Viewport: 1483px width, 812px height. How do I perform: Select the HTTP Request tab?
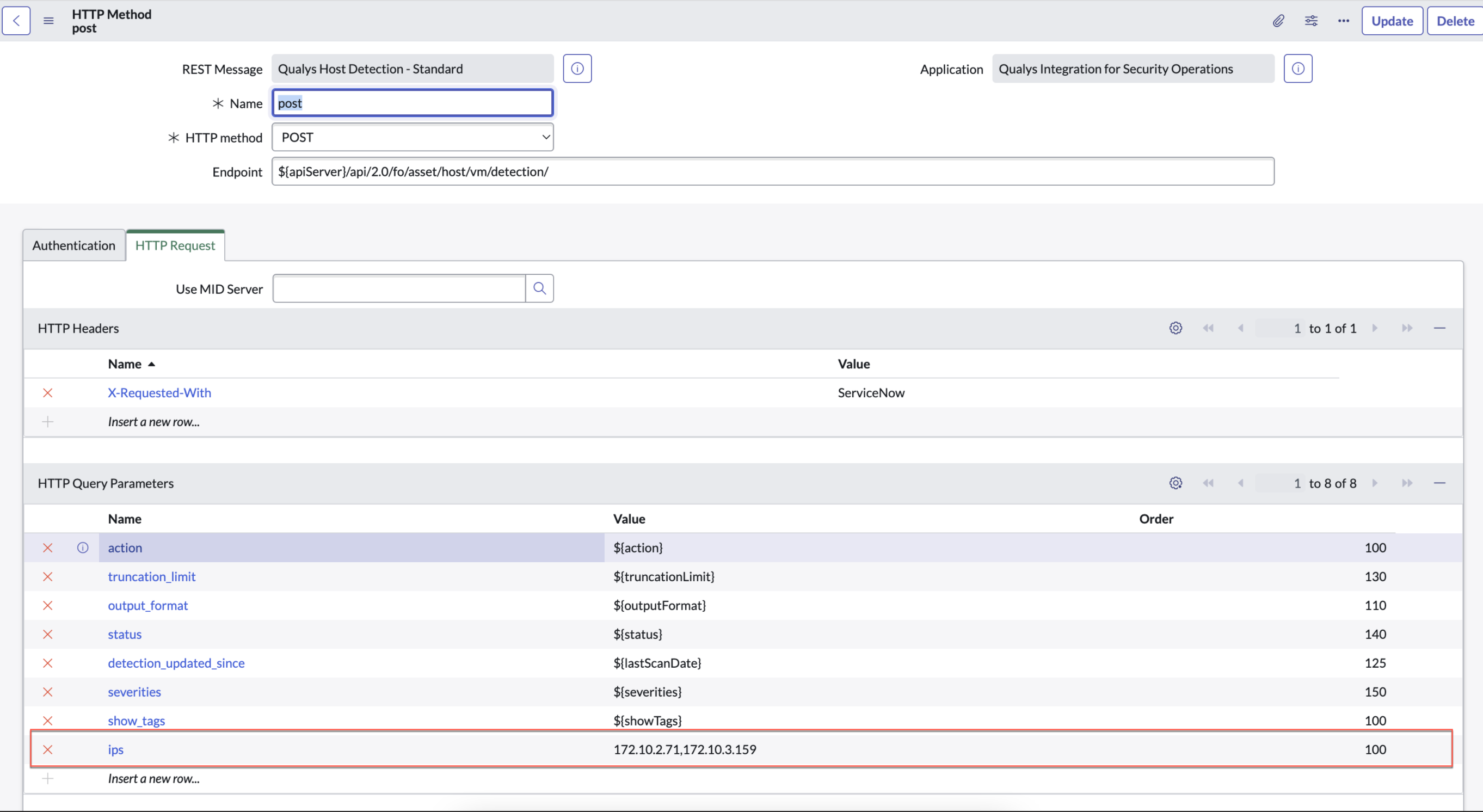[x=175, y=245]
